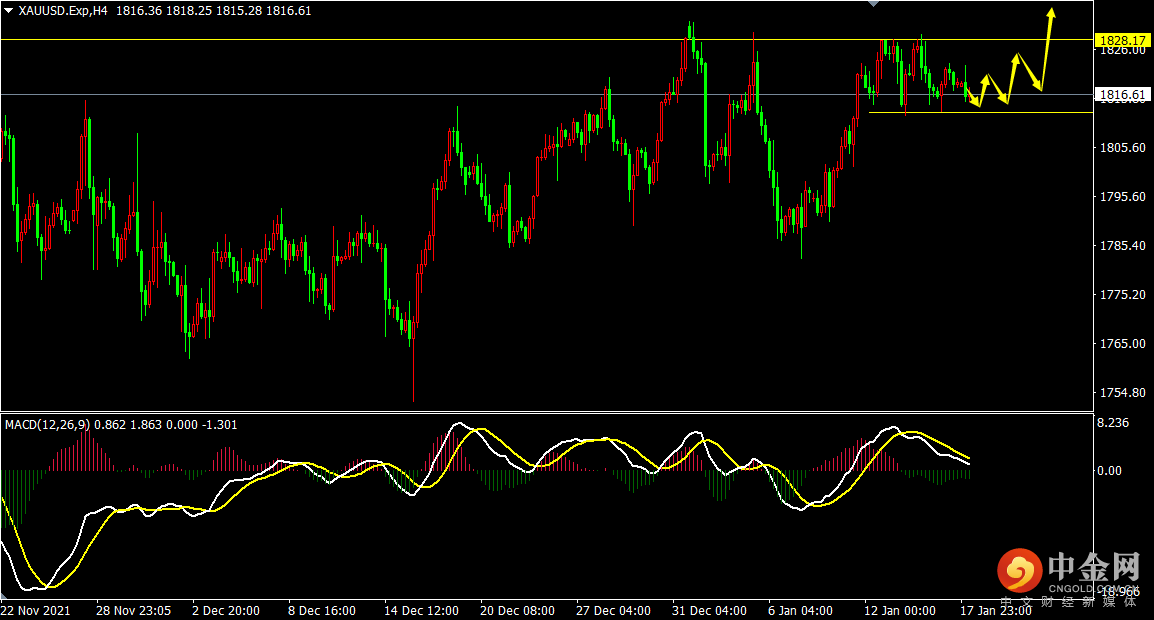
Task: Click the 1805.60 price axis value
Action: coord(1122,148)
